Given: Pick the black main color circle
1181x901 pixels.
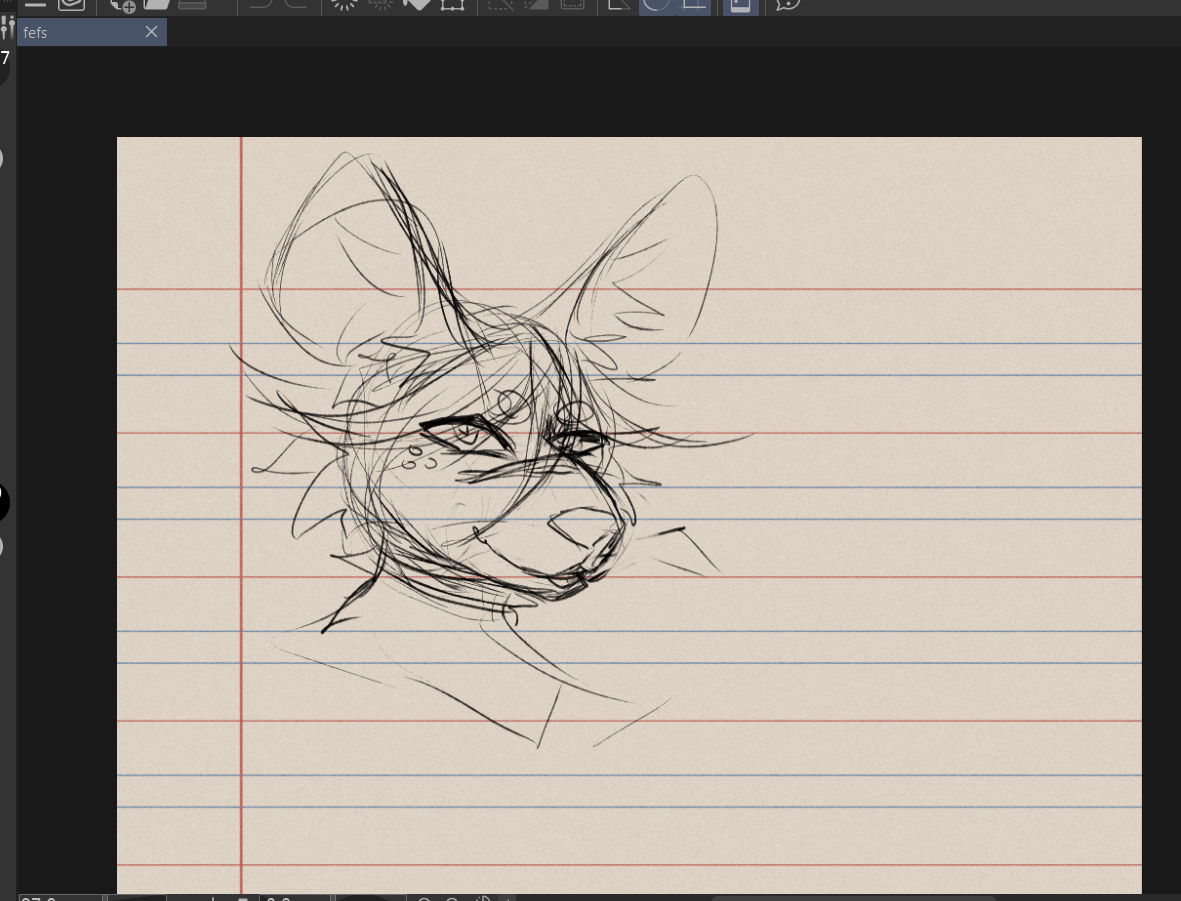Looking at the screenshot, I should 3,502.
